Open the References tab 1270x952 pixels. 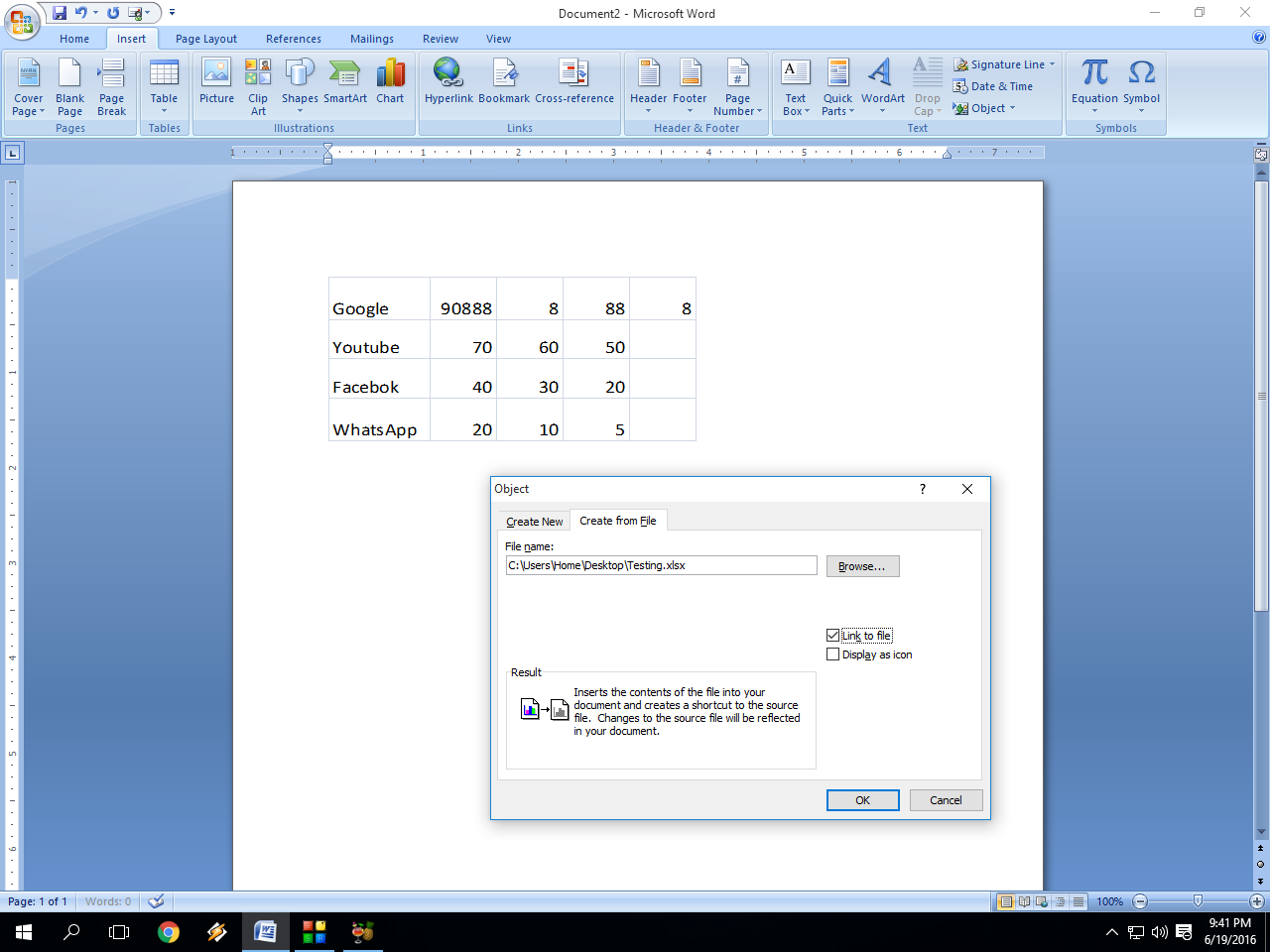[x=294, y=39]
